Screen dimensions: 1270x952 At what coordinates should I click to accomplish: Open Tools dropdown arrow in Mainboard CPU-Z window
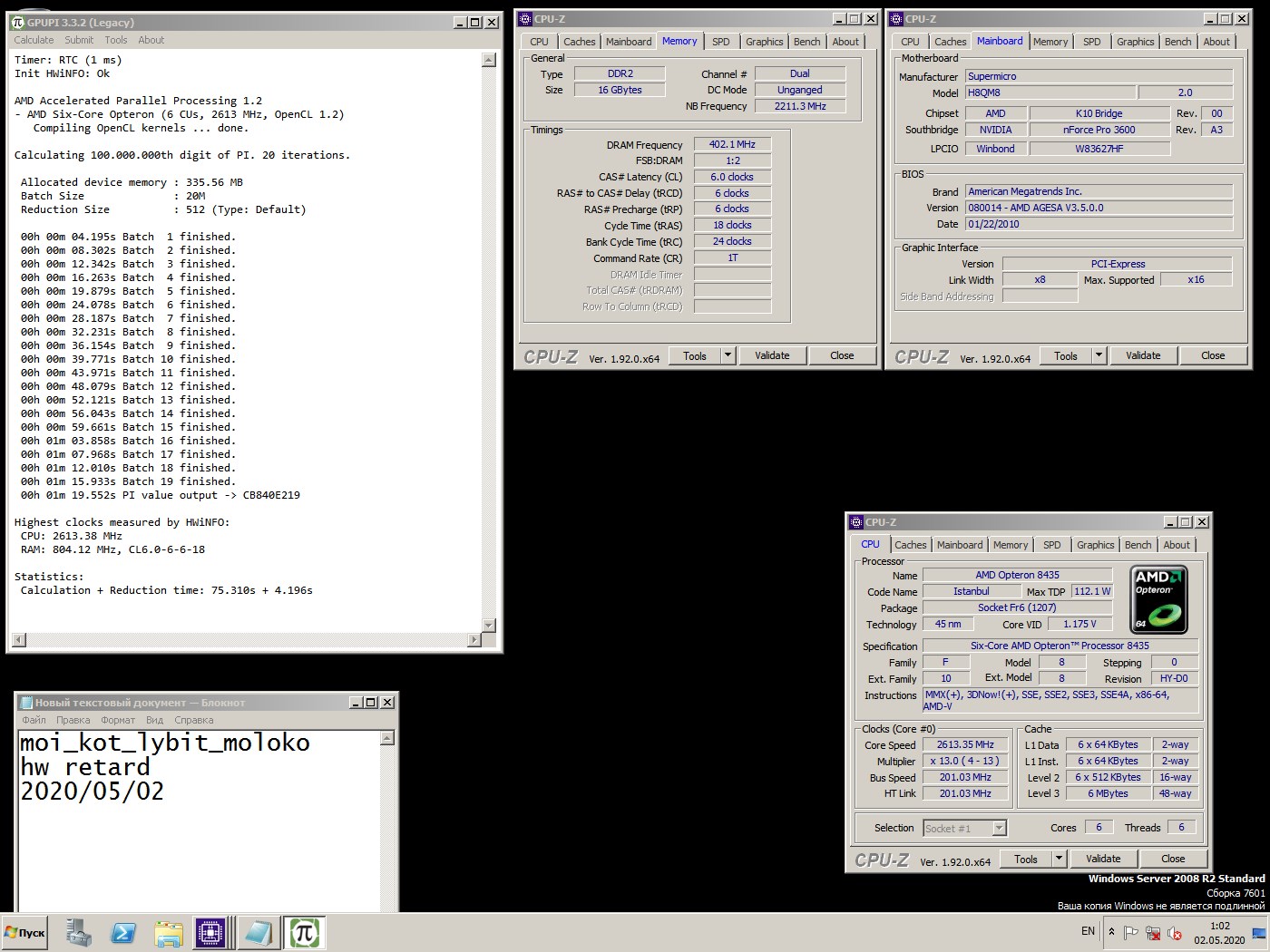point(1099,355)
